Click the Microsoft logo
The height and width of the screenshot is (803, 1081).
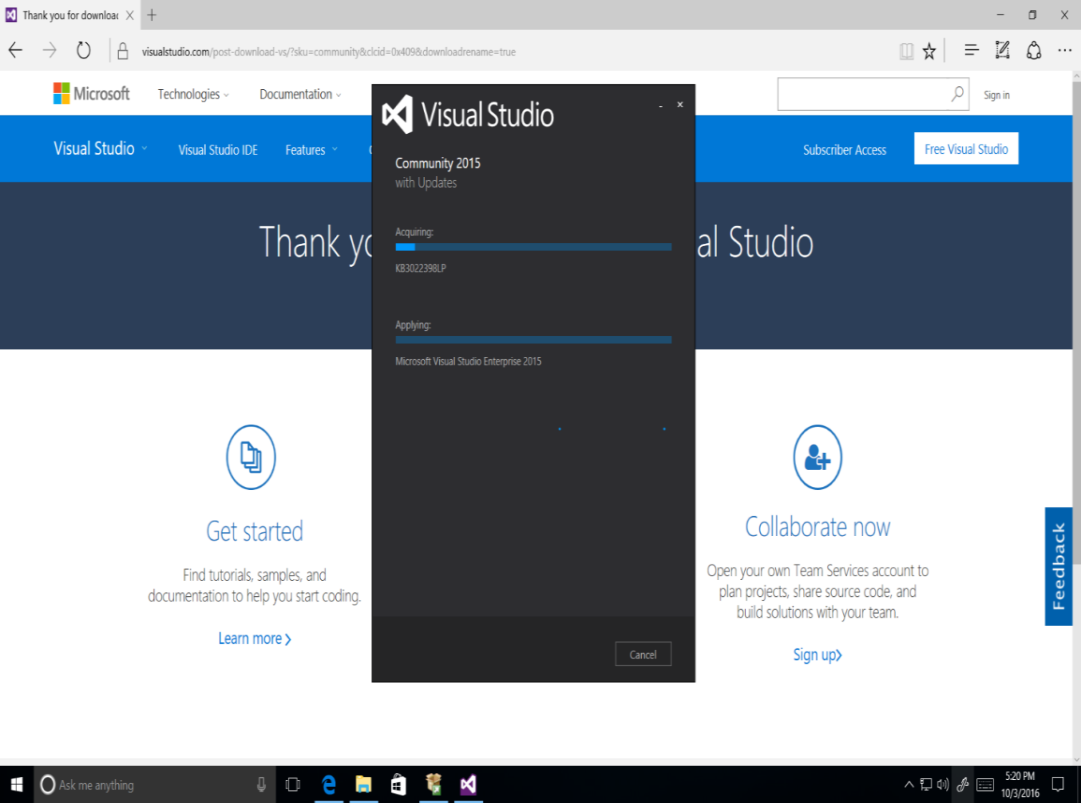[x=91, y=93]
